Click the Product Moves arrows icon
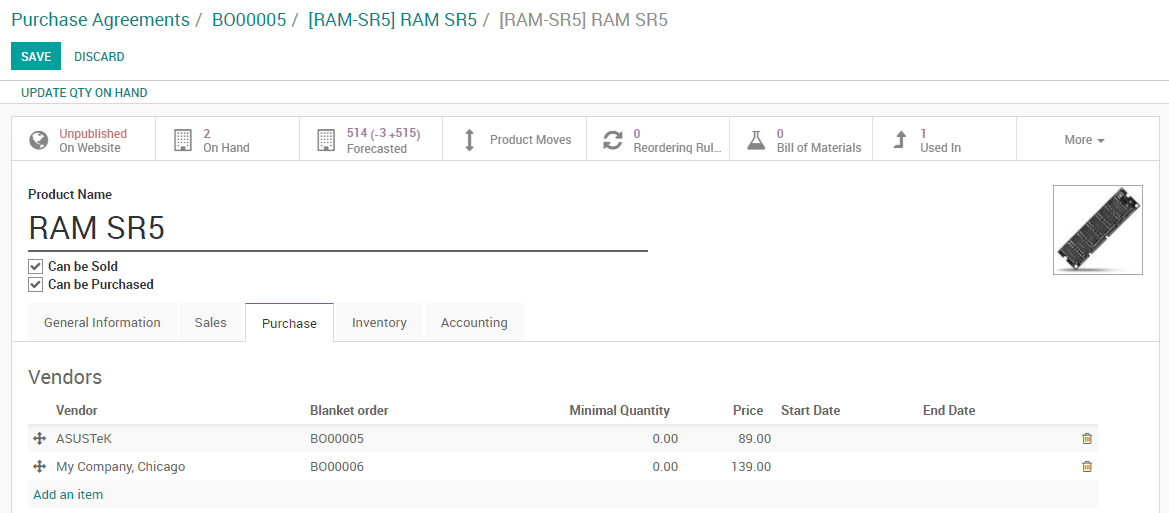This screenshot has height=513, width=1169. point(469,140)
